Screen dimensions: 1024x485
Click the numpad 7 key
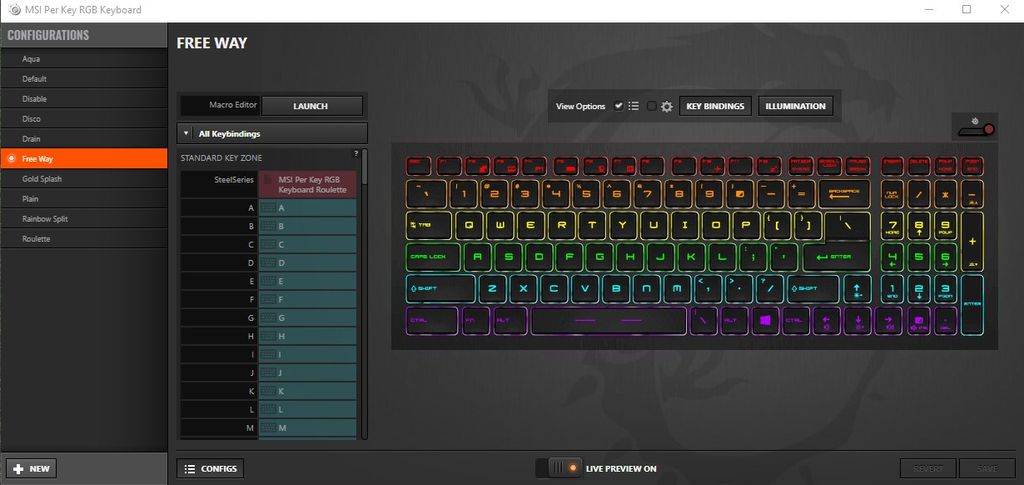[x=893, y=225]
